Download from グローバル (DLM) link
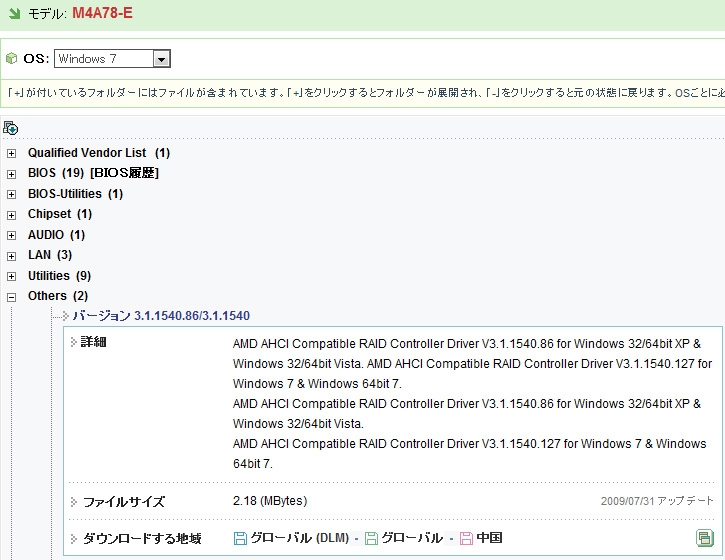Image resolution: width=725 pixels, height=560 pixels. pos(300,538)
